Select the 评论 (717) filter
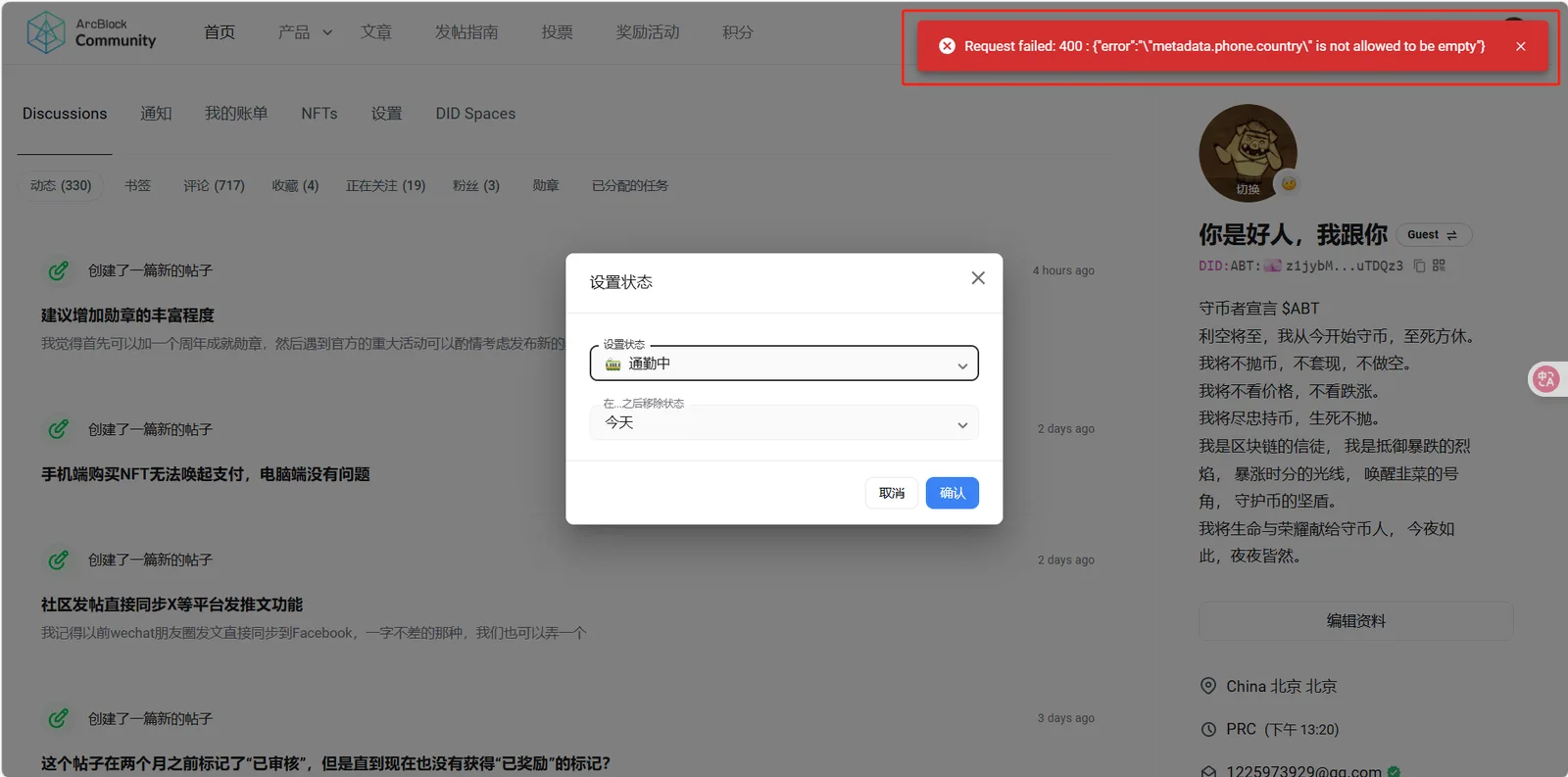The image size is (1568, 777). click(x=214, y=185)
